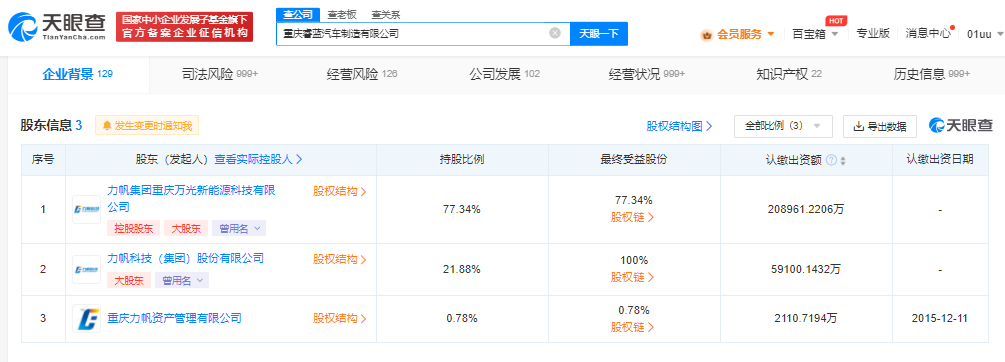Screen dimensions: 1005x362
Task: Clear the search box with the X icon
Action: (x=555, y=33)
